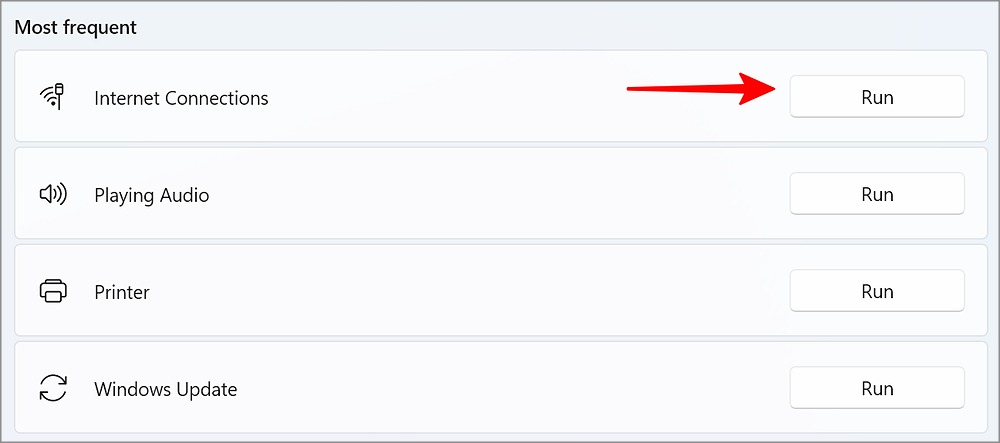The width and height of the screenshot is (1000, 443).
Task: Click the Internet Connections network icon
Action: (52, 97)
